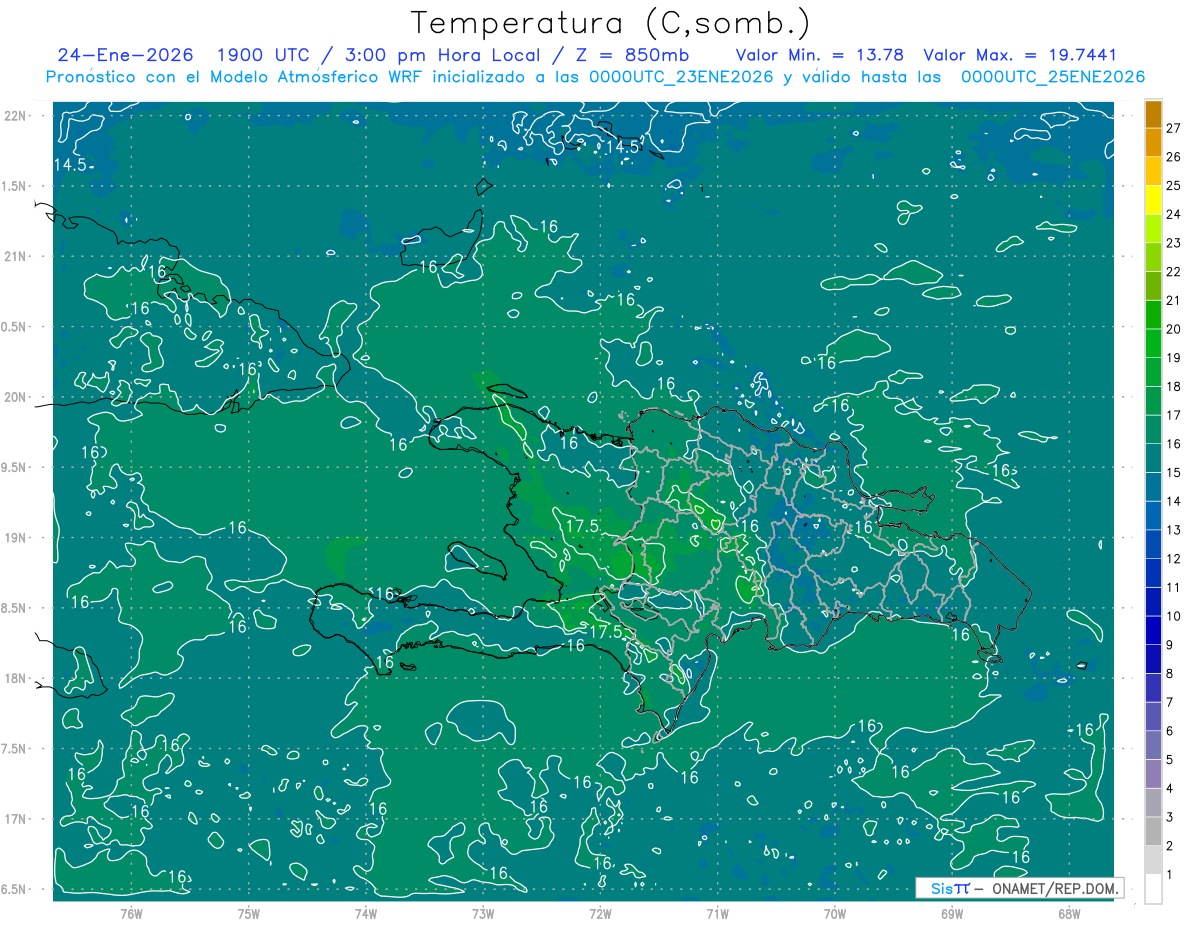The width and height of the screenshot is (1200, 927).
Task: Select the purple 5 degree legend swatch
Action: (x=1153, y=746)
